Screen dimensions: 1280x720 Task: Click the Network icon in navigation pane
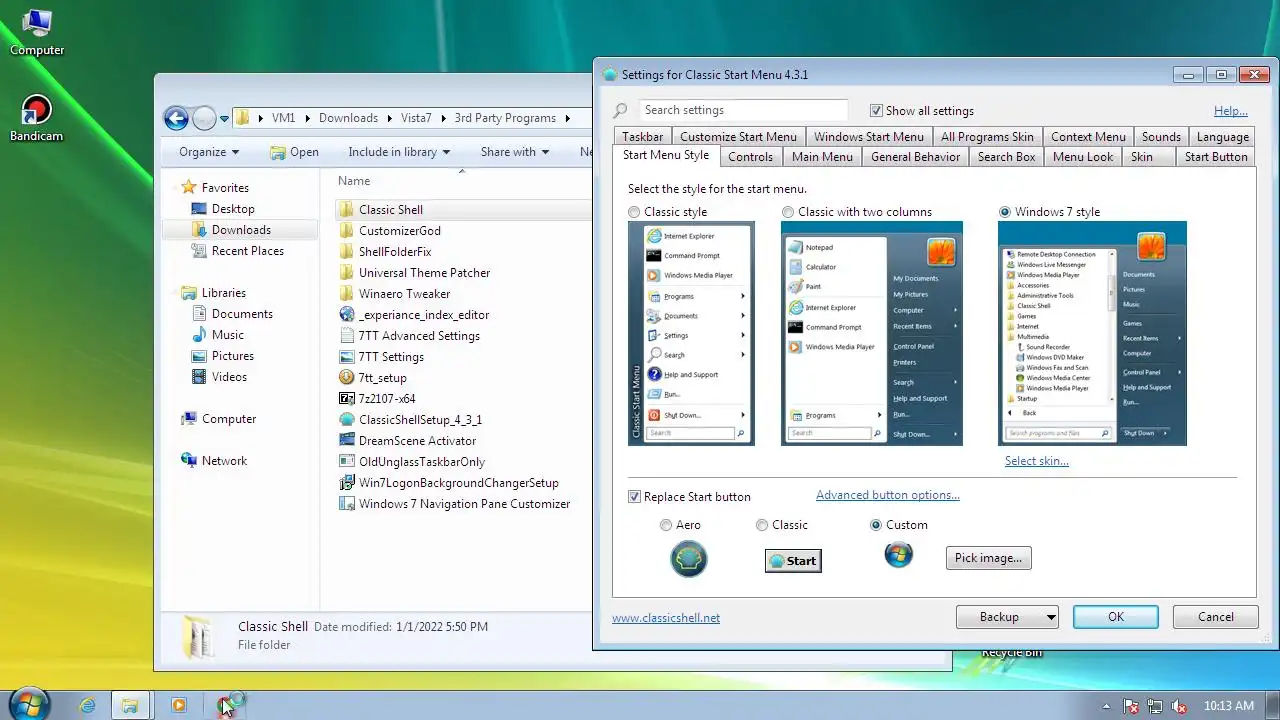(x=189, y=460)
